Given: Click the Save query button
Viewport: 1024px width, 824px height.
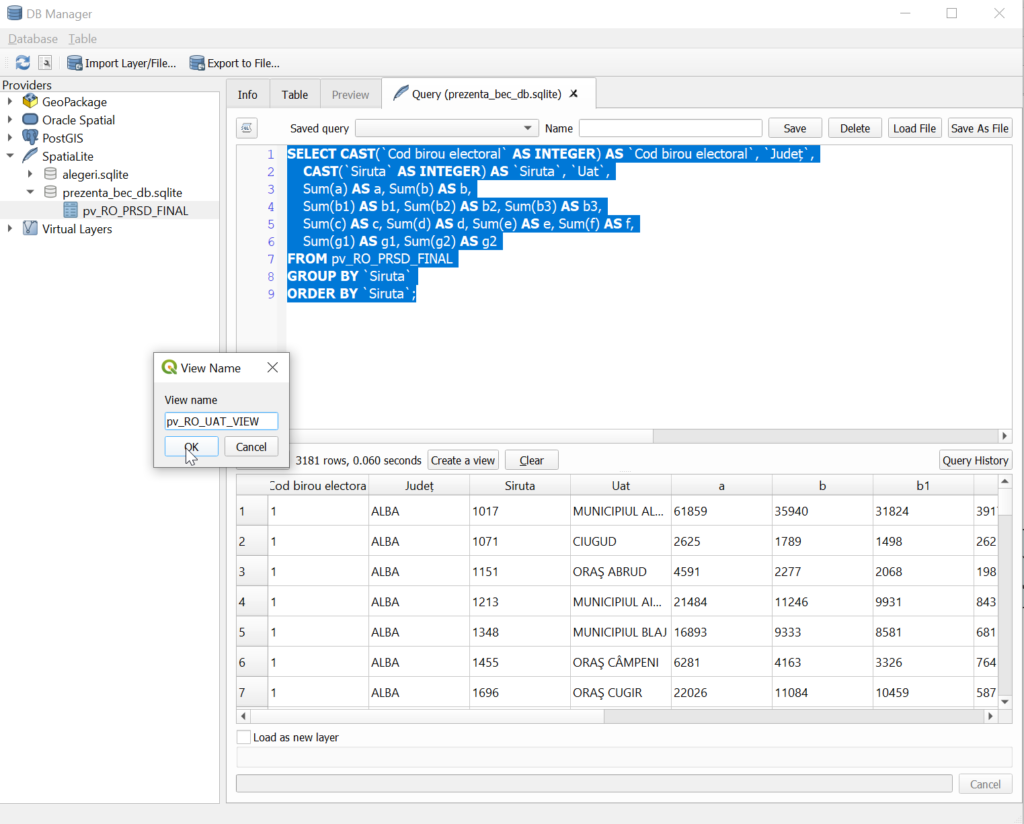Looking at the screenshot, I should [795, 128].
